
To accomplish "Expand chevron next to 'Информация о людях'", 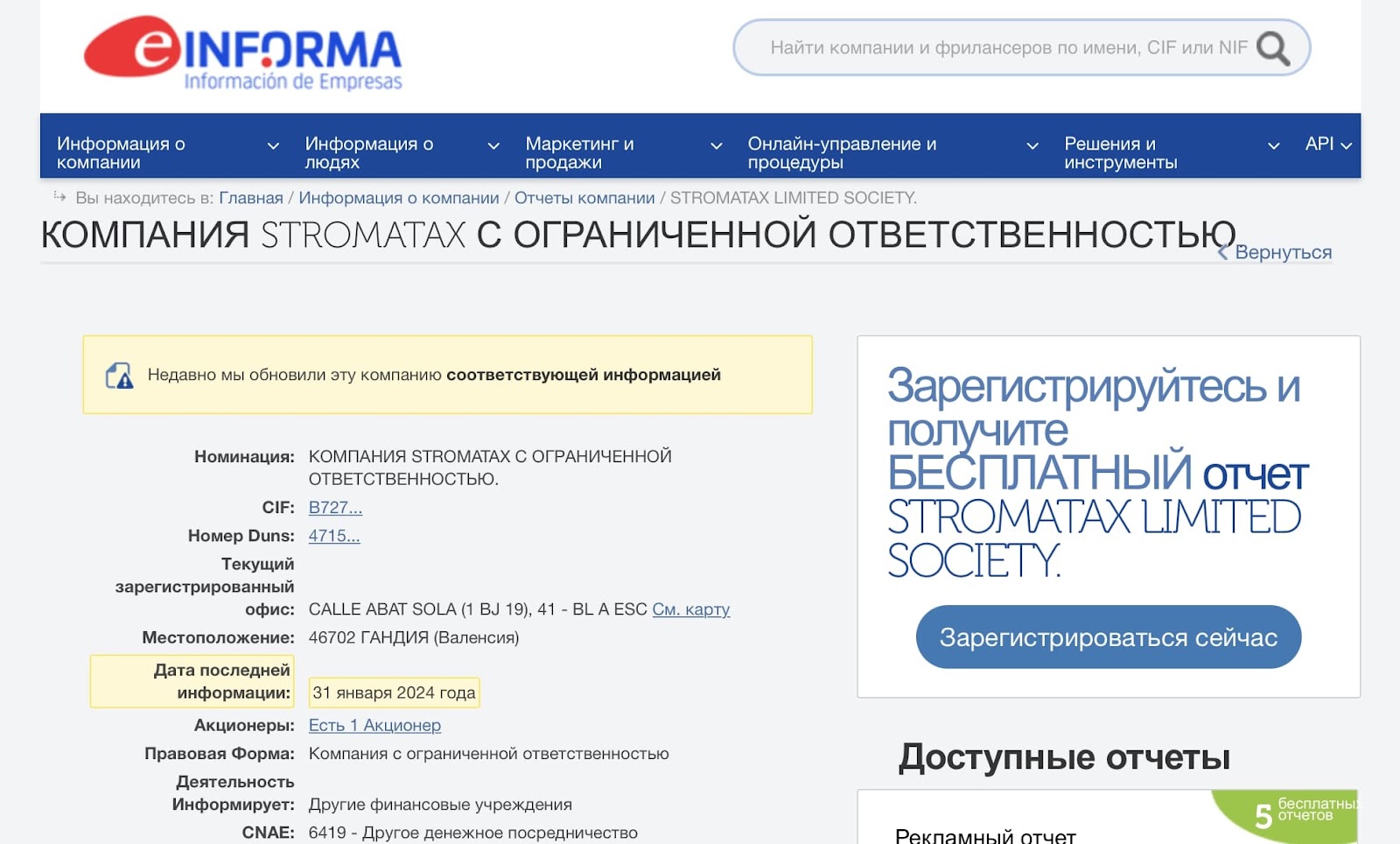I will [493, 145].
